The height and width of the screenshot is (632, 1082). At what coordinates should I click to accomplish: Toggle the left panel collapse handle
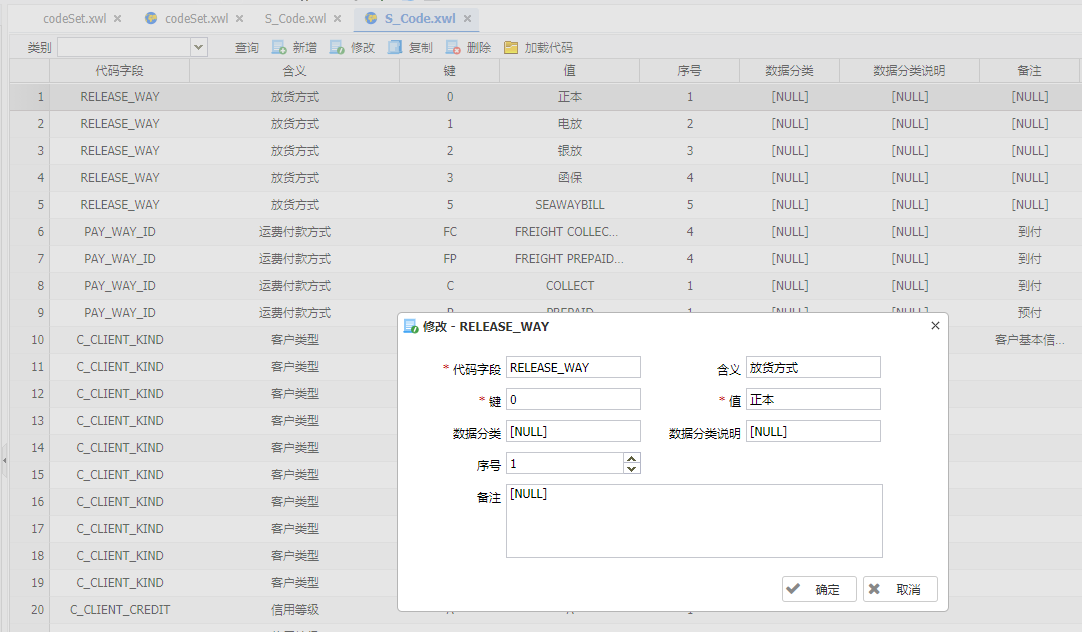pos(4,460)
